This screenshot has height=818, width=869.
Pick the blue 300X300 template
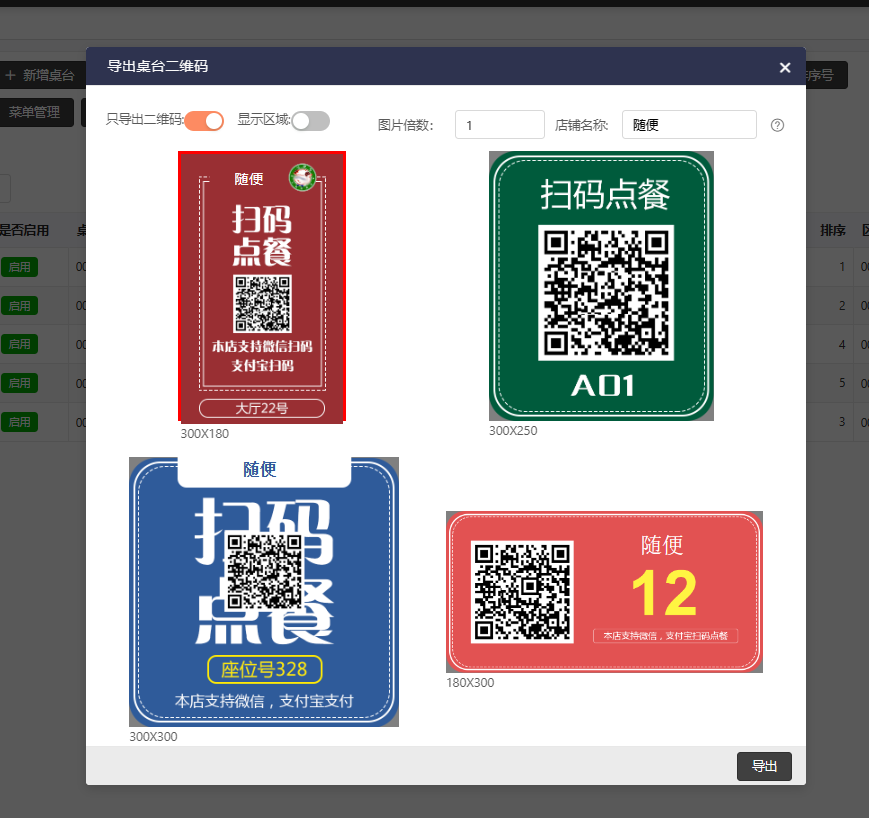[263, 591]
